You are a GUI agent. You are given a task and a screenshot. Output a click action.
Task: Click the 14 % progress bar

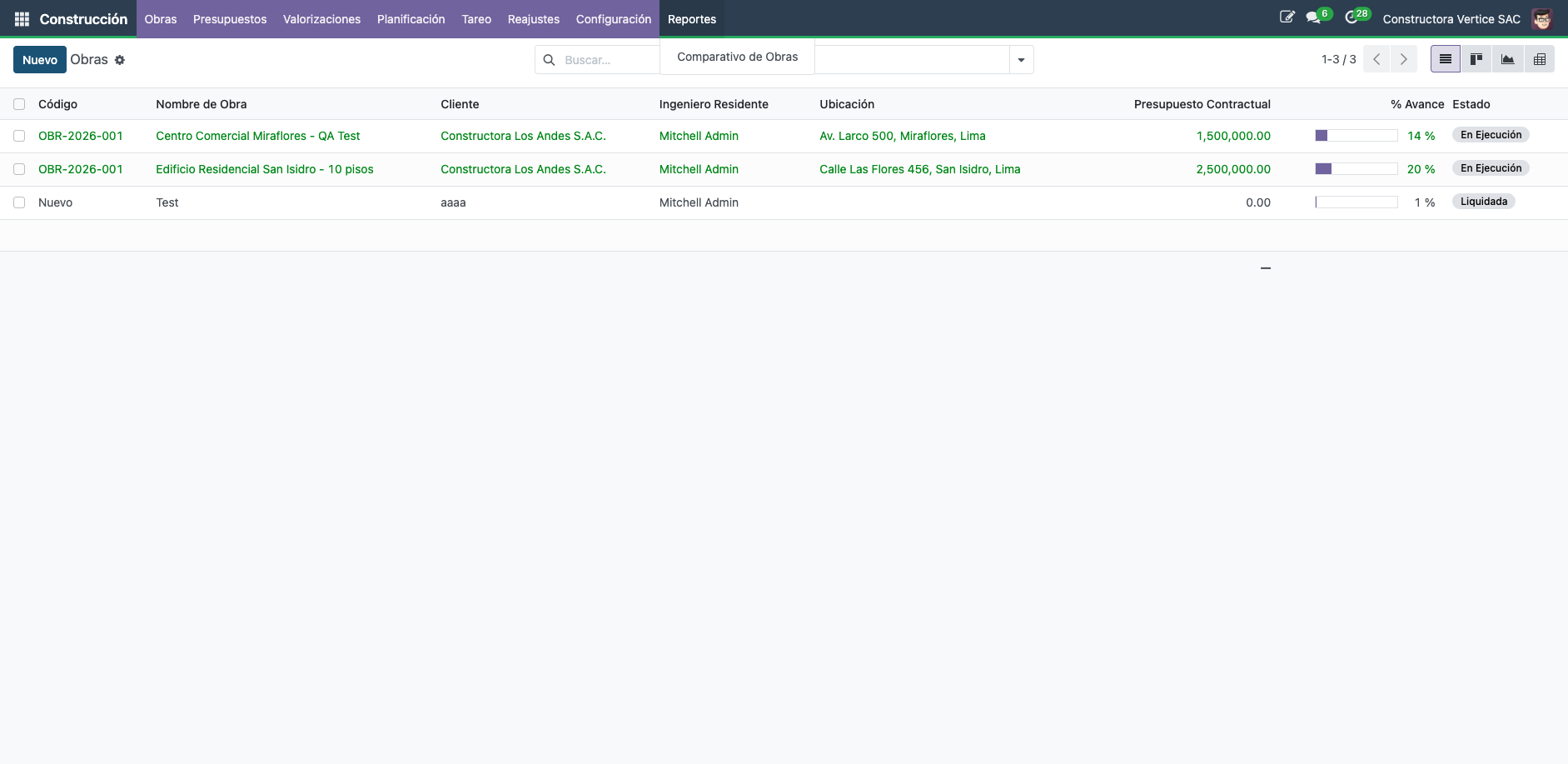[1356, 136]
